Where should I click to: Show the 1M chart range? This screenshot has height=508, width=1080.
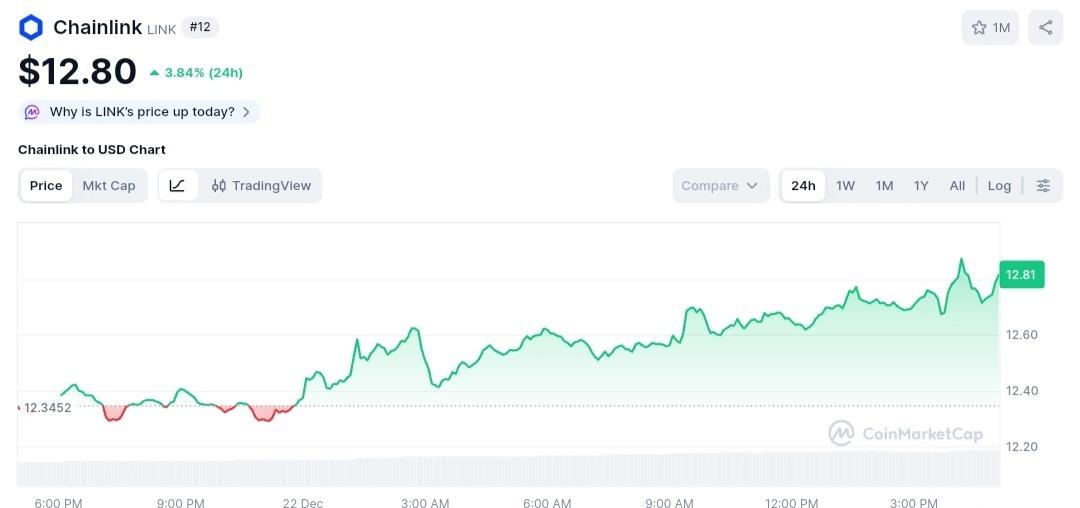884,186
